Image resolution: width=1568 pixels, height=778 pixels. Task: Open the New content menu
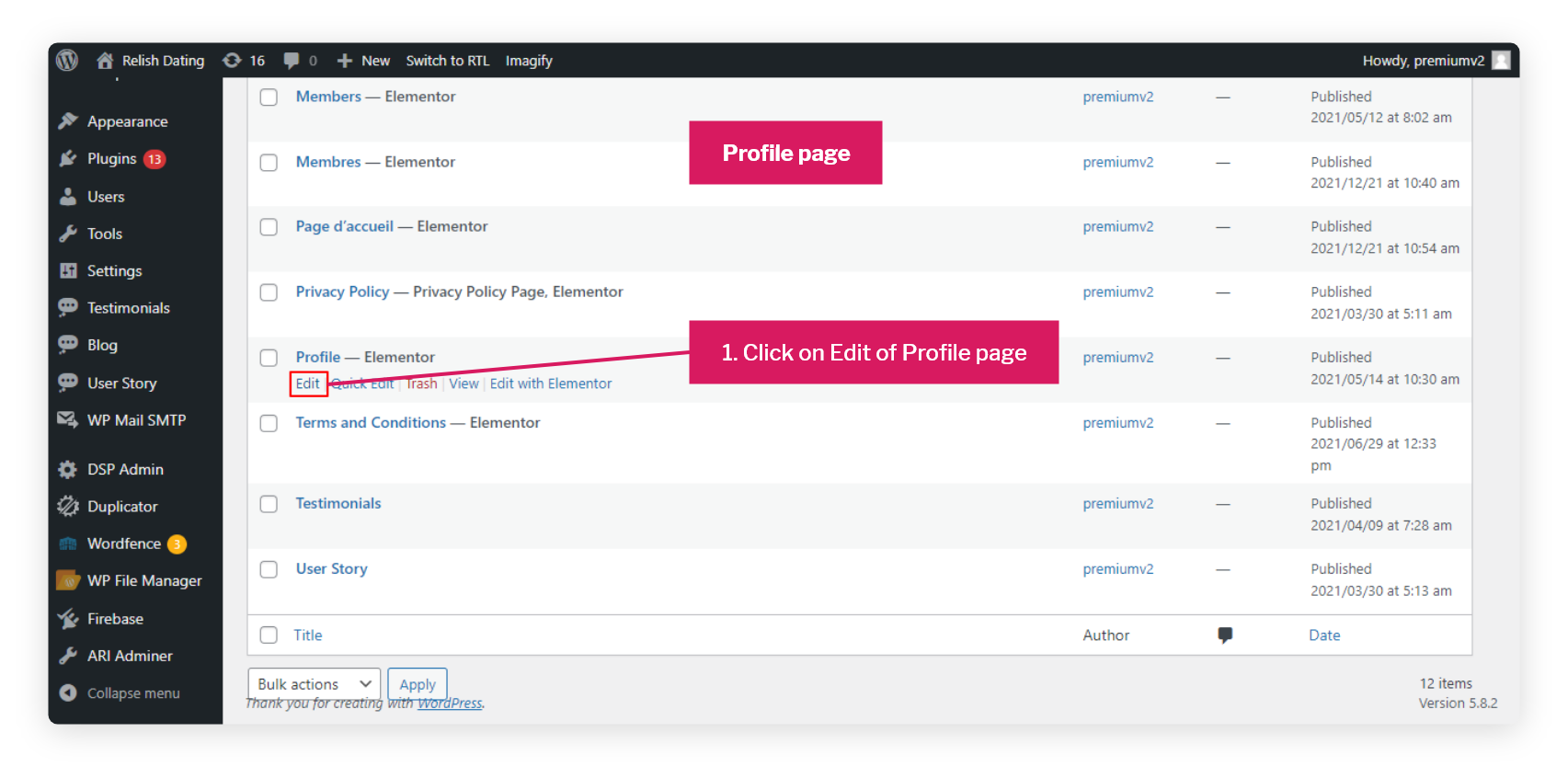coord(363,61)
